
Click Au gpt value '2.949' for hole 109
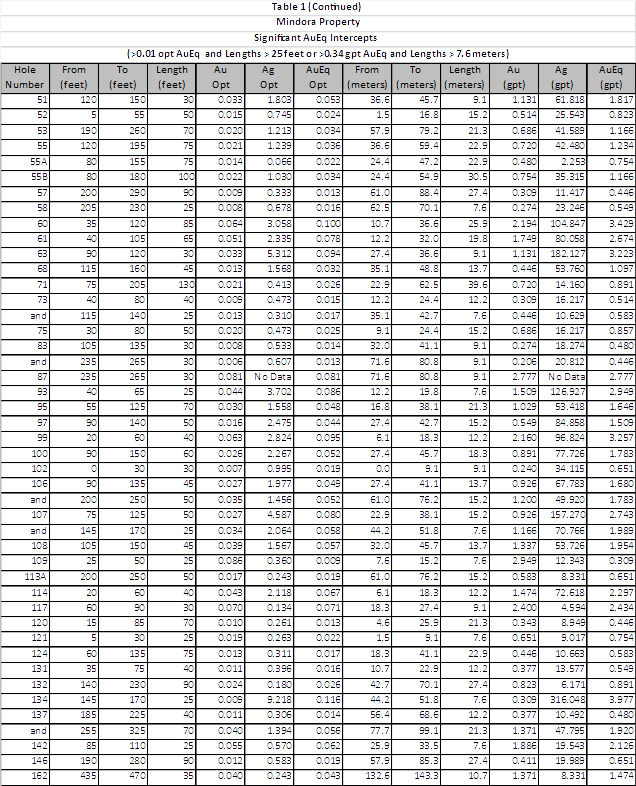click(x=524, y=561)
